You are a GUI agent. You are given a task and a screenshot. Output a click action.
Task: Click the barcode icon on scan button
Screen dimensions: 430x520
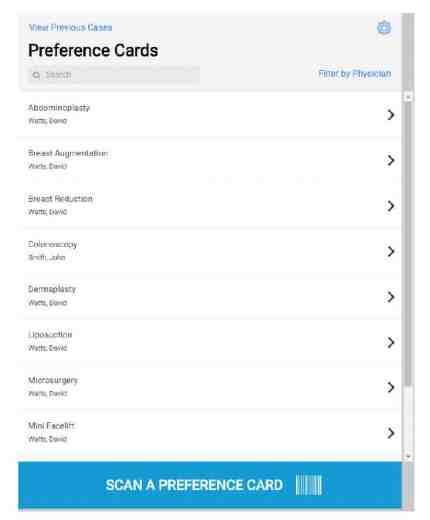(309, 485)
